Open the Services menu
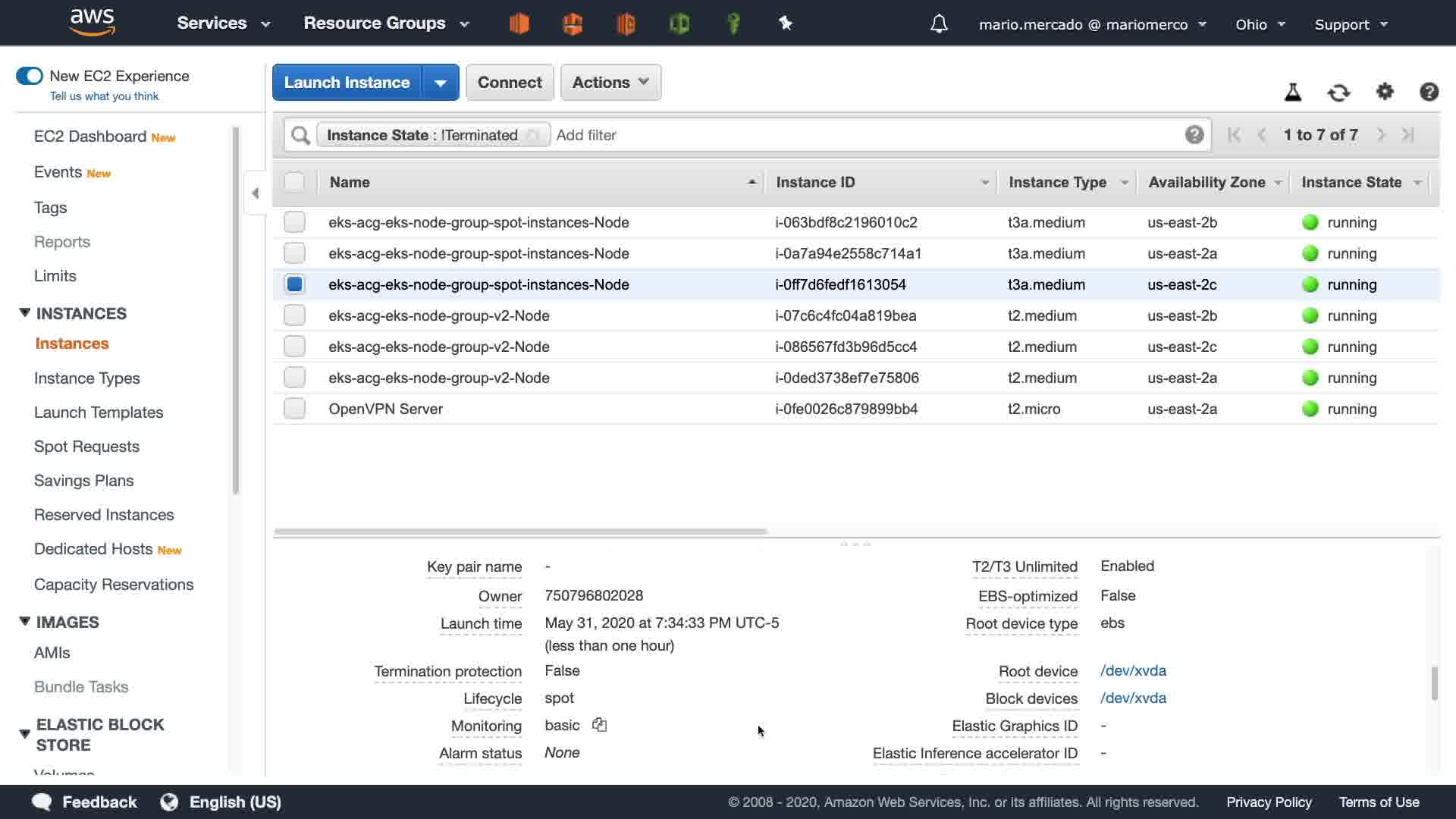The image size is (1456, 819). coord(223,24)
